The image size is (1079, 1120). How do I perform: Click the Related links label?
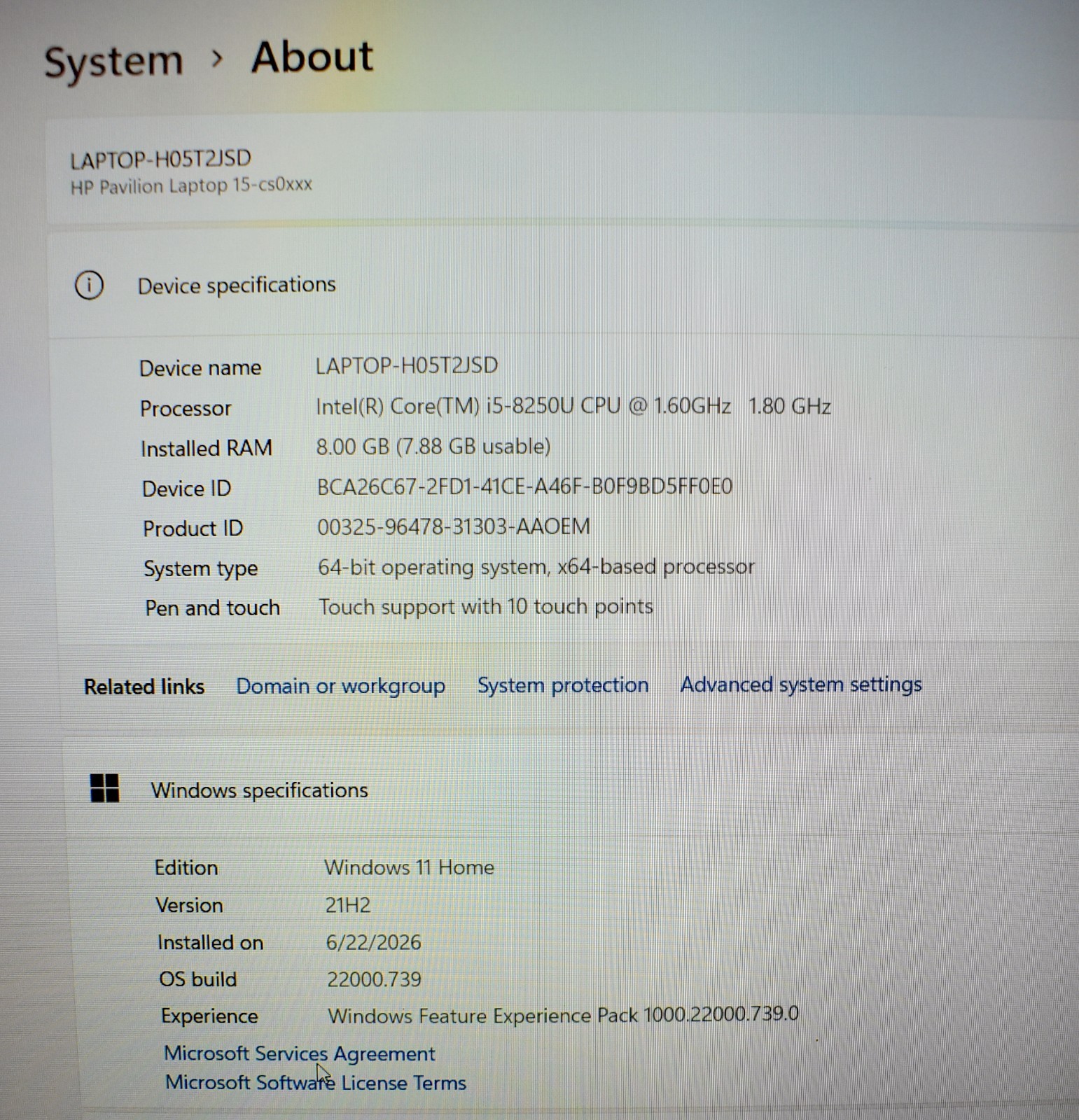coord(144,687)
